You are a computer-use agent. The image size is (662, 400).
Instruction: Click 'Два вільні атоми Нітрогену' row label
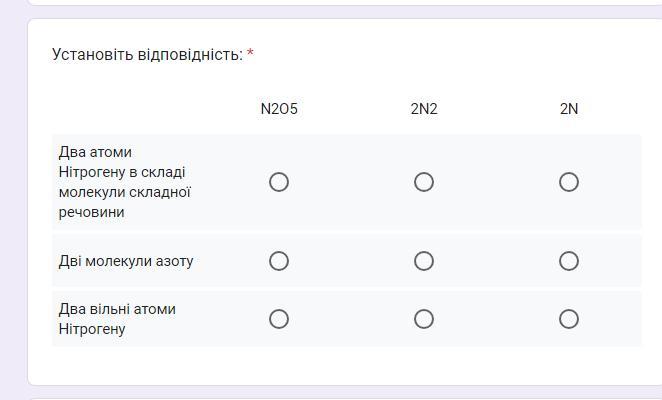tap(117, 319)
